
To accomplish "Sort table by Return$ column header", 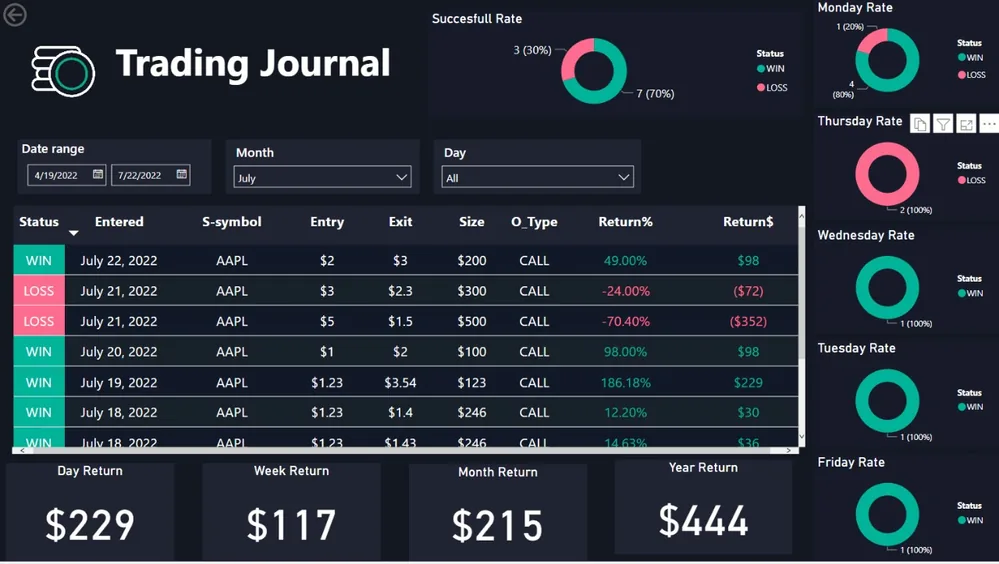I will pyautogui.click(x=748, y=222).
